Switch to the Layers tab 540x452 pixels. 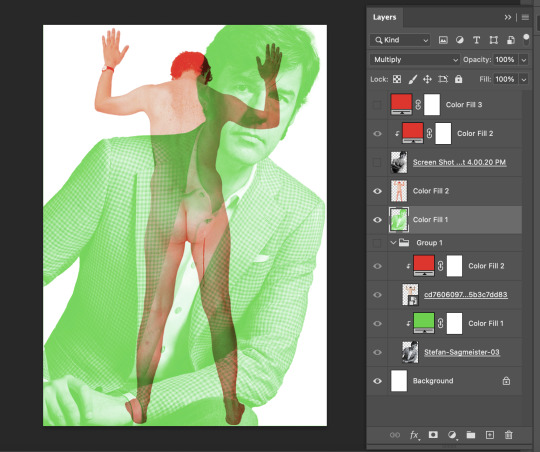385,17
